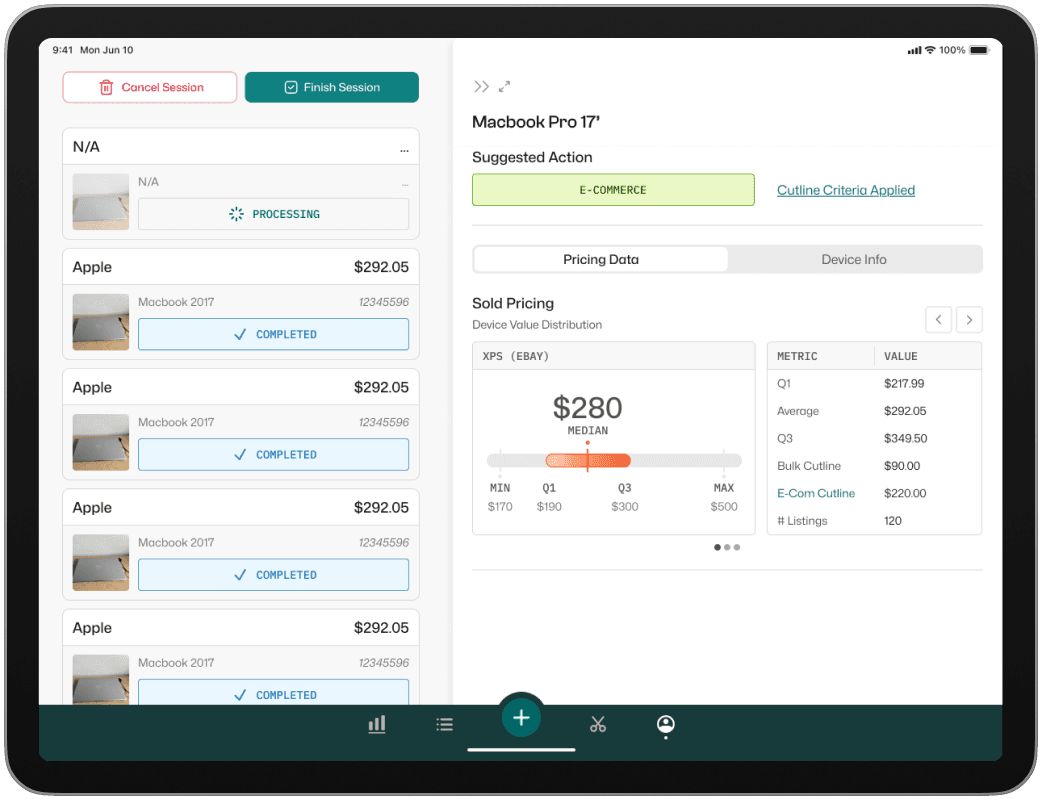1042x800 pixels.
Task: Select the first pagination dot
Action: [717, 548]
